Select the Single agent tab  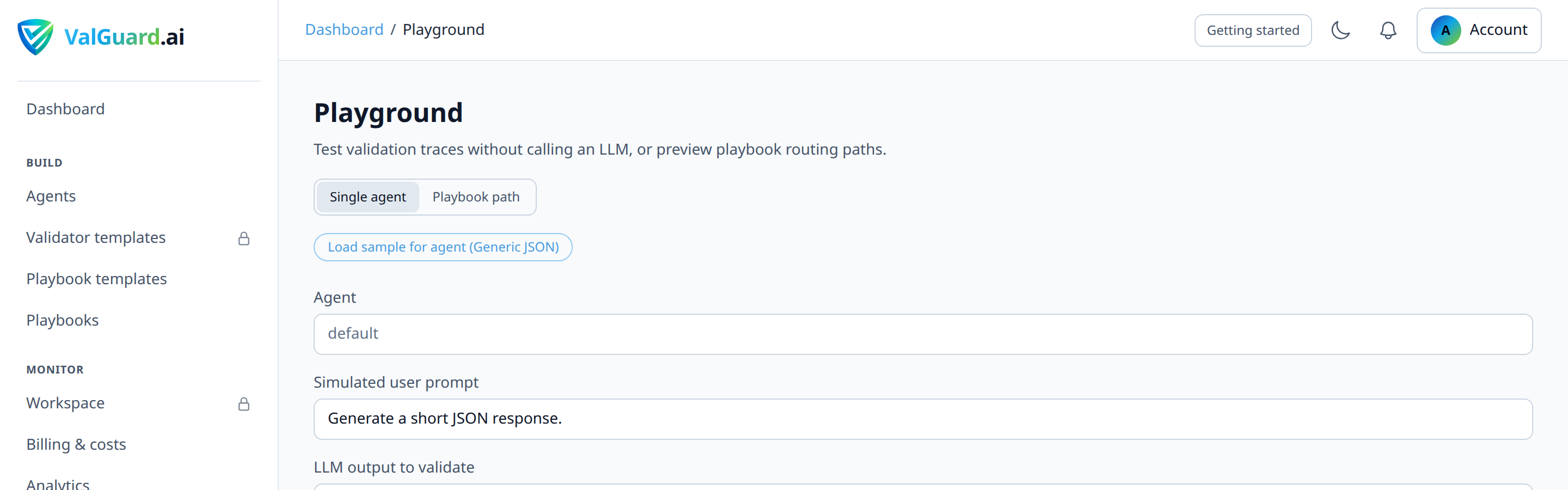coord(367,197)
